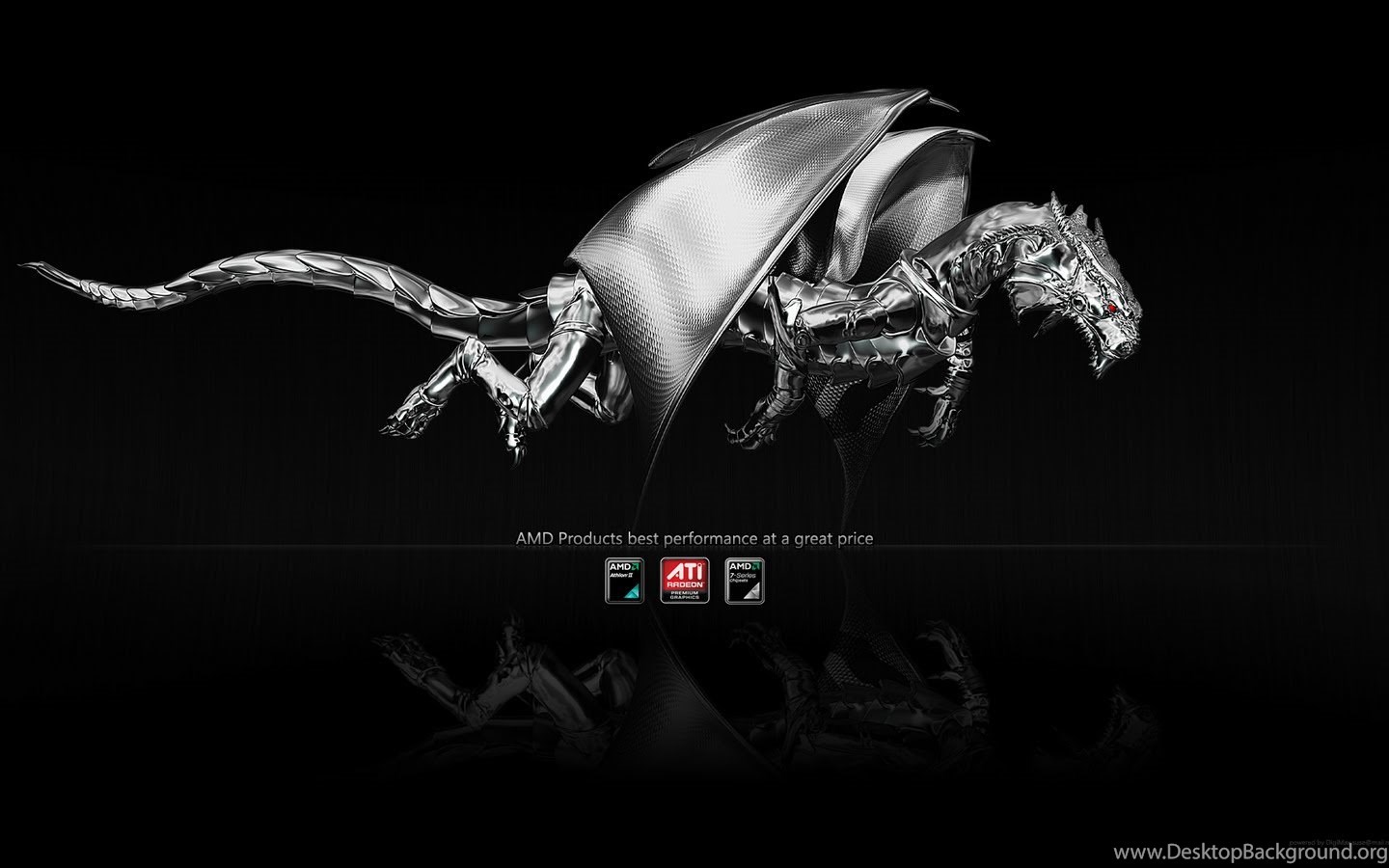This screenshot has height=868, width=1389.
Task: Open the www.DesktopBackground.org watermark link
Action: pos(1250,853)
